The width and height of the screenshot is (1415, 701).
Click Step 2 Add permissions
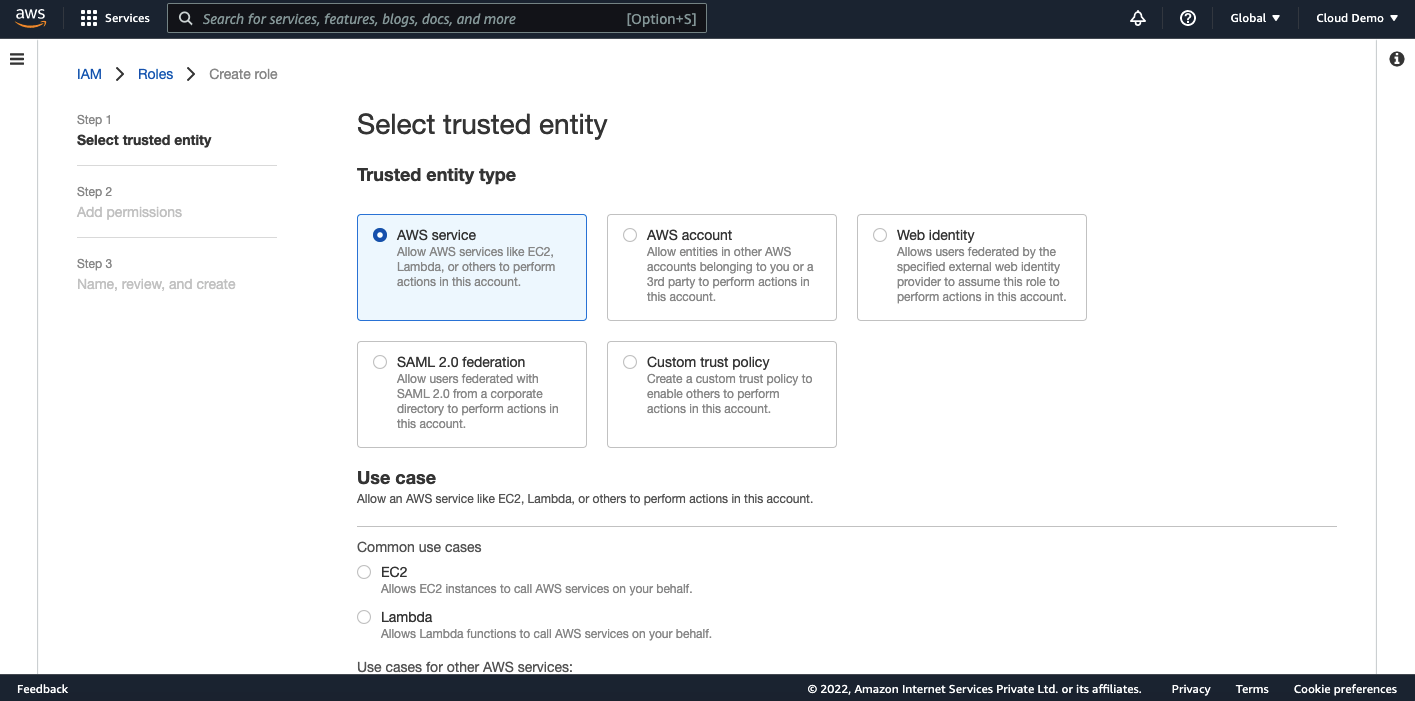point(129,203)
